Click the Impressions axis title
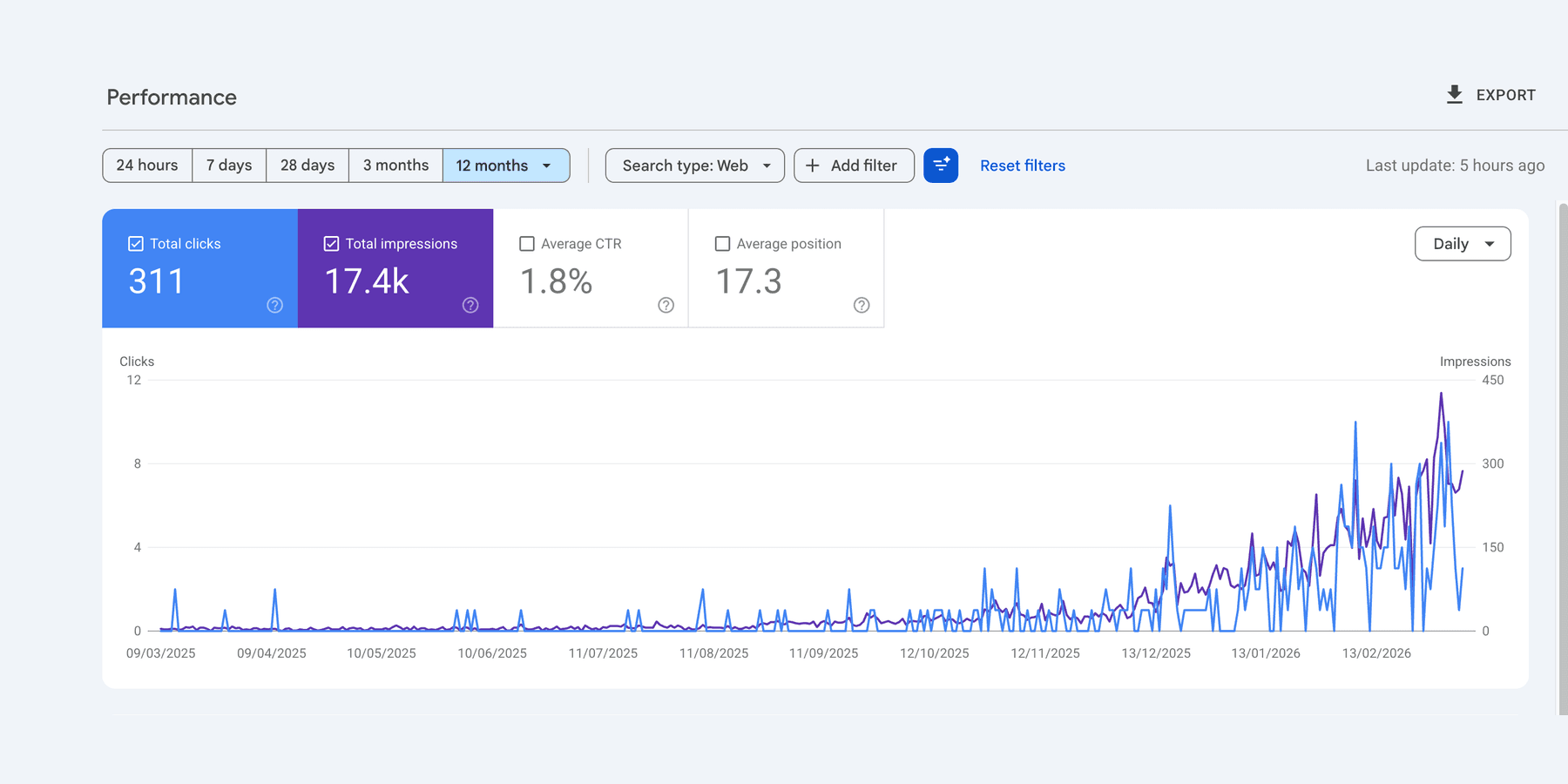1568x784 pixels. coord(1476,362)
